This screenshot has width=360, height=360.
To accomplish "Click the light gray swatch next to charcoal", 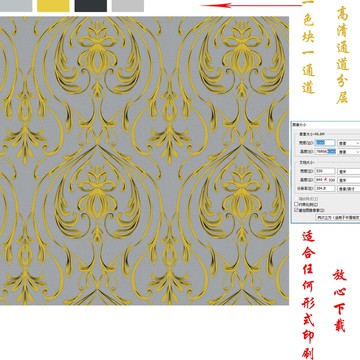I will point(128,6).
